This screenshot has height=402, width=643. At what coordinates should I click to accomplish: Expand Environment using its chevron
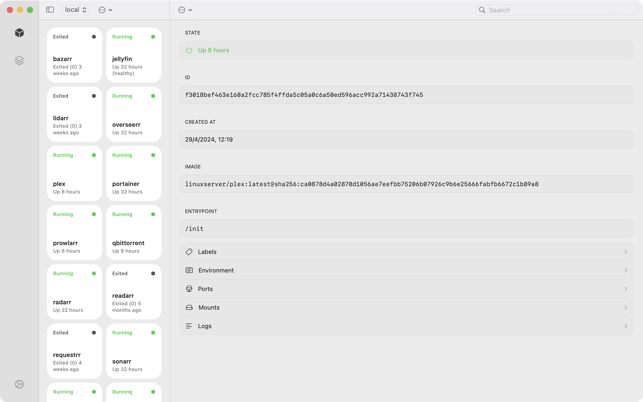click(x=626, y=270)
